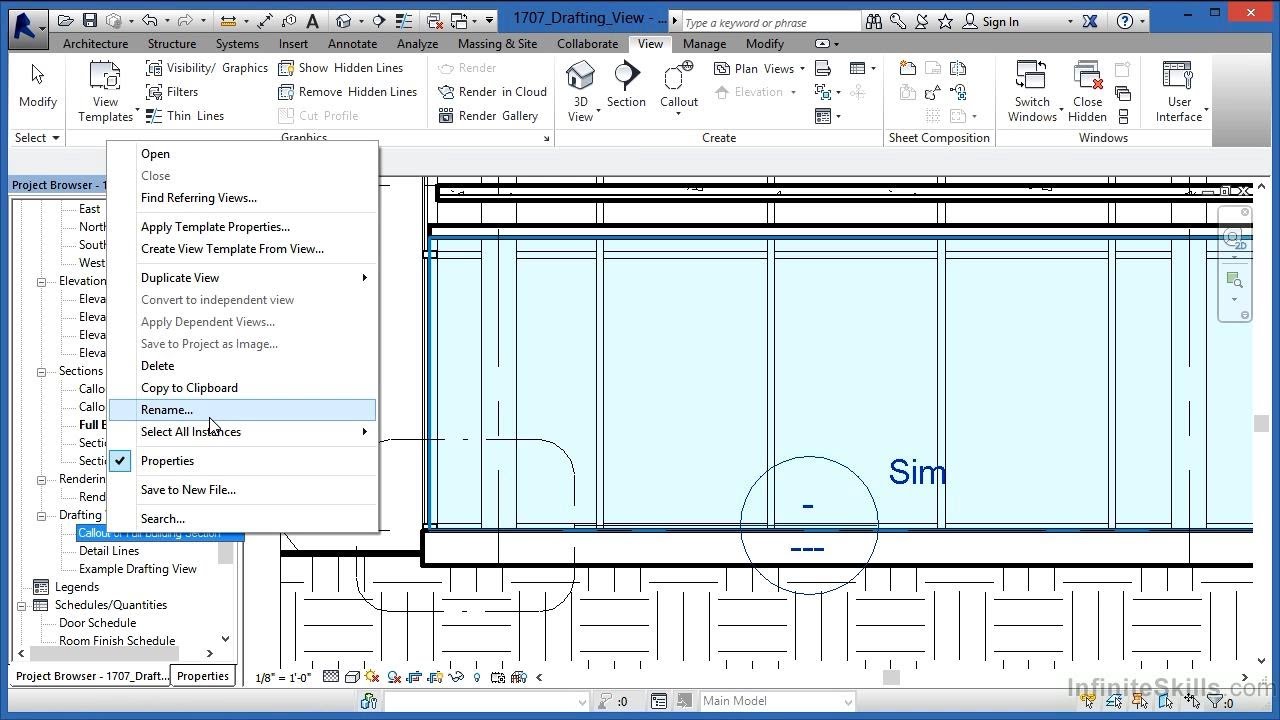Select Example Drafting View in browser
This screenshot has width=1280, height=720.
point(138,569)
